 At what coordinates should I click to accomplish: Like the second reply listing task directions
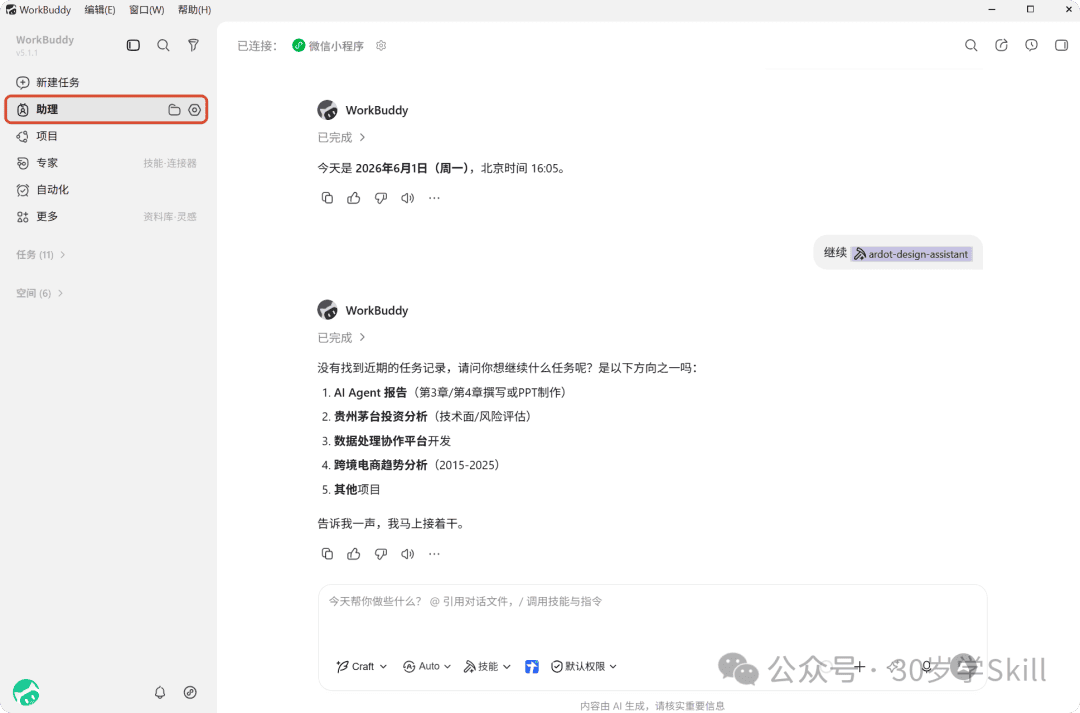pos(354,554)
